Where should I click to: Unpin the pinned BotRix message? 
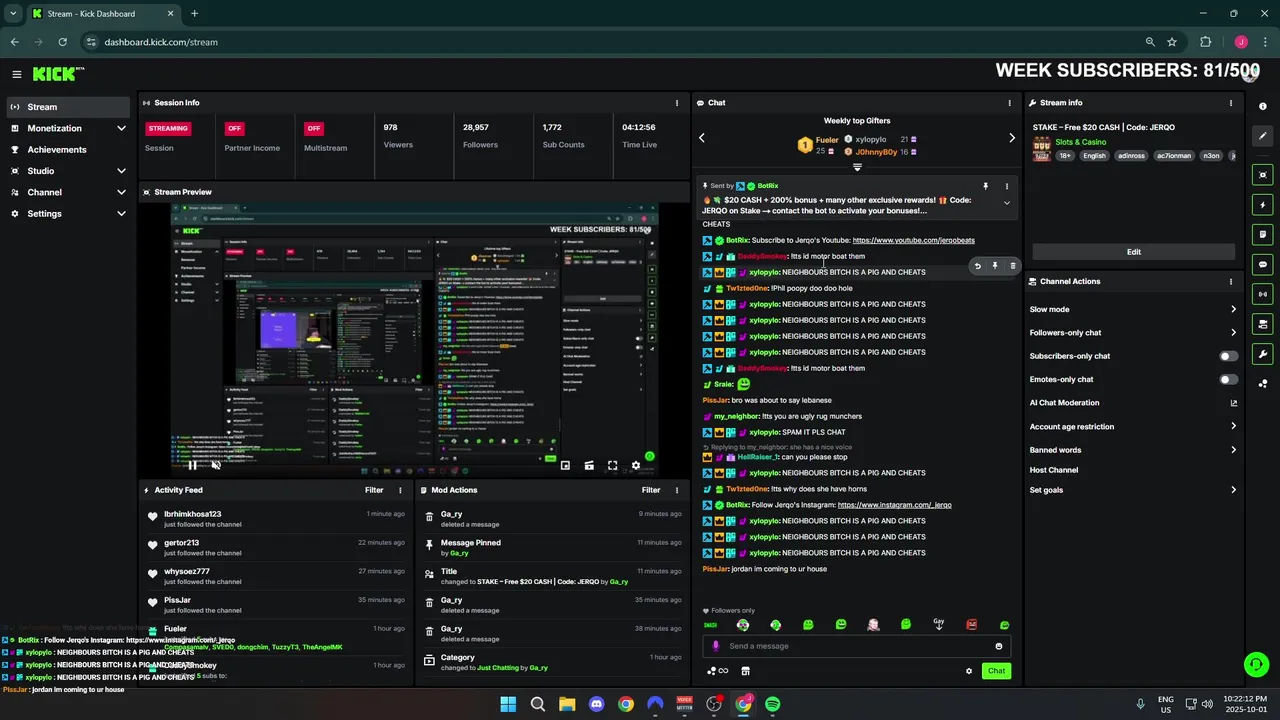tap(985, 186)
